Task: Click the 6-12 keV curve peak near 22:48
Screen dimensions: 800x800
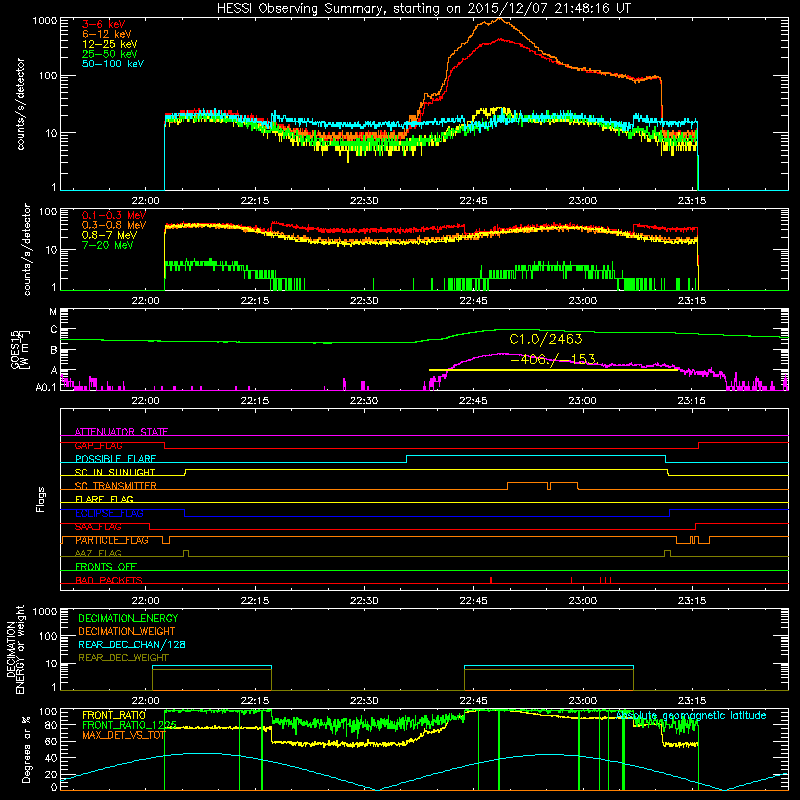Action: point(498,19)
